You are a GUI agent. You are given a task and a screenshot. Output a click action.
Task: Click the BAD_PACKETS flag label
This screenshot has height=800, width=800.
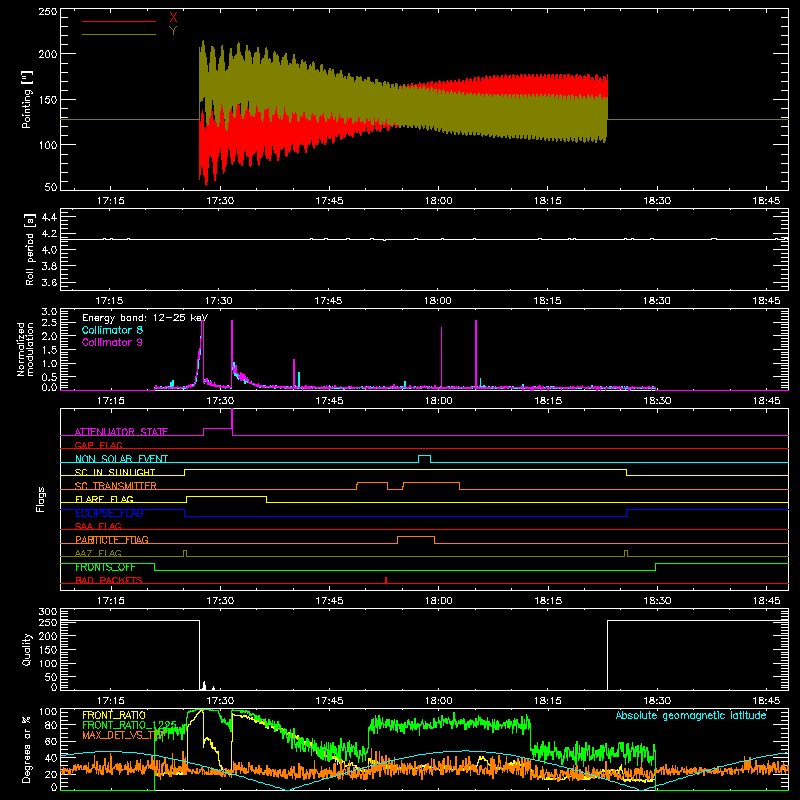point(109,580)
